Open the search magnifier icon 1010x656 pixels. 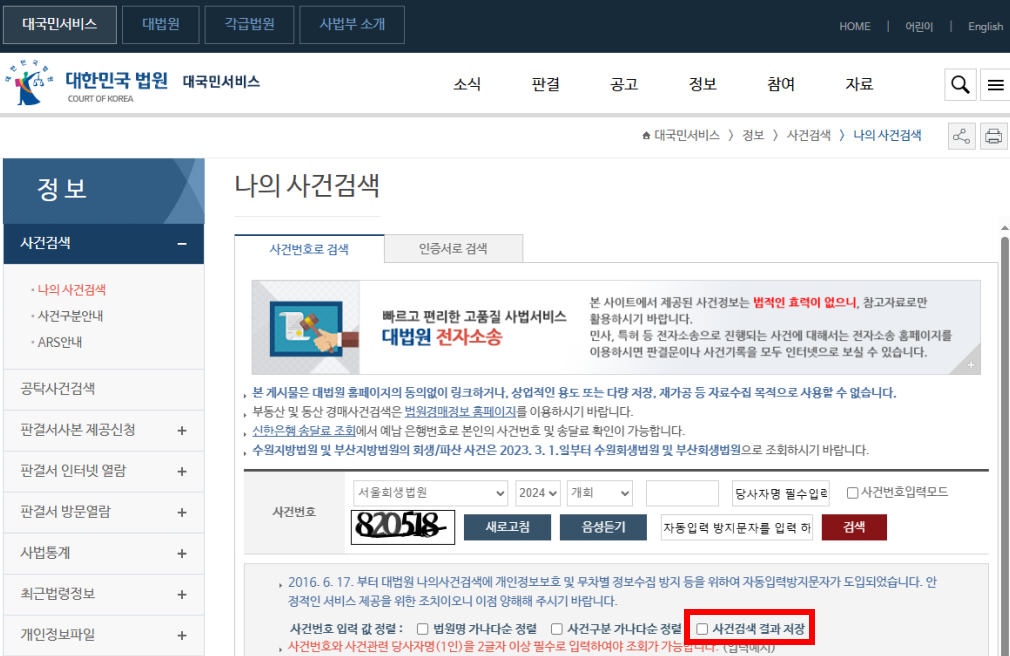click(960, 84)
